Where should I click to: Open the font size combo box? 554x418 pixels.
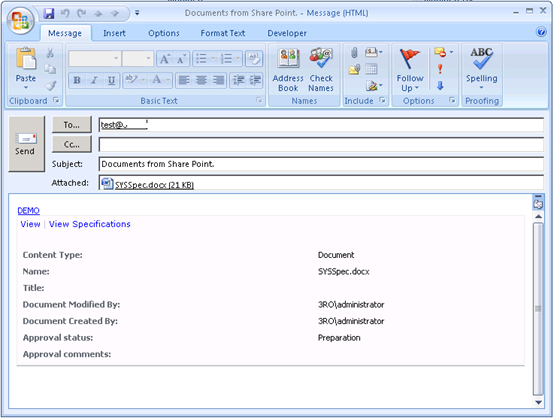tap(138, 58)
